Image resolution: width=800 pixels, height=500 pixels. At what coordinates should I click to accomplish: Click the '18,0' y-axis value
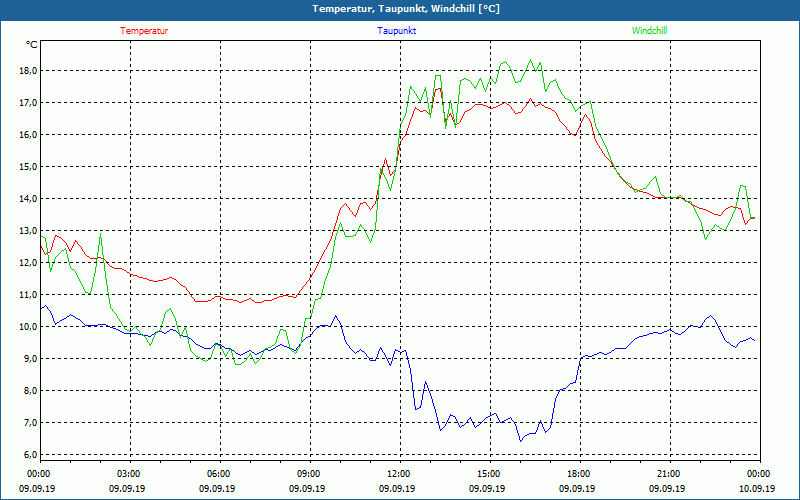point(29,70)
